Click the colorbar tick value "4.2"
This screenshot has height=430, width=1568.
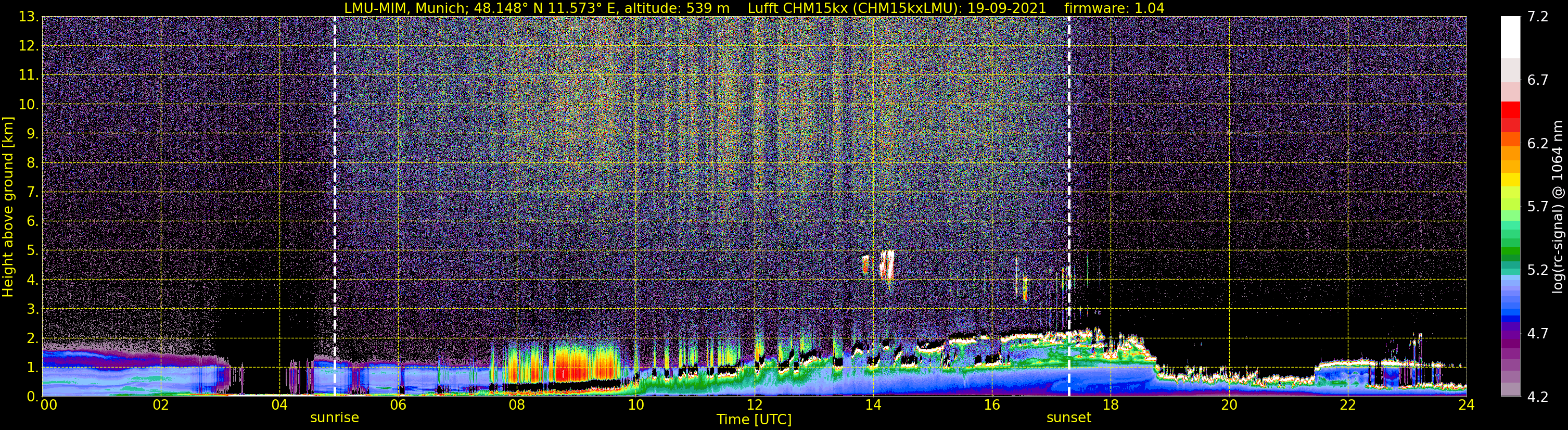click(x=1538, y=397)
